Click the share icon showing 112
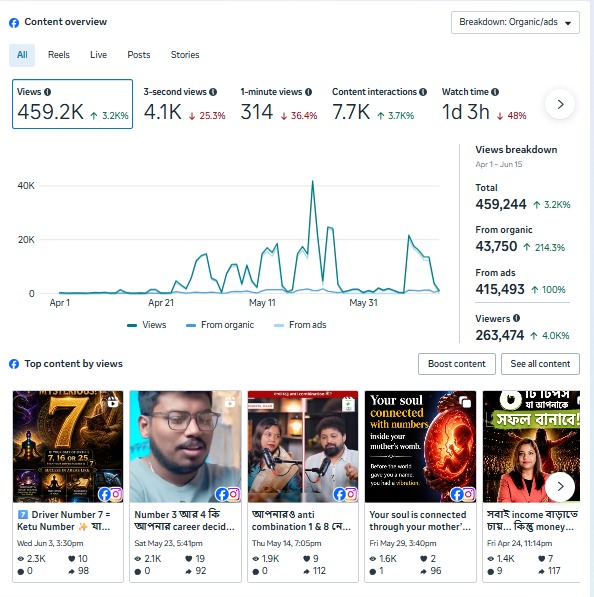594x597 pixels. tap(307, 571)
